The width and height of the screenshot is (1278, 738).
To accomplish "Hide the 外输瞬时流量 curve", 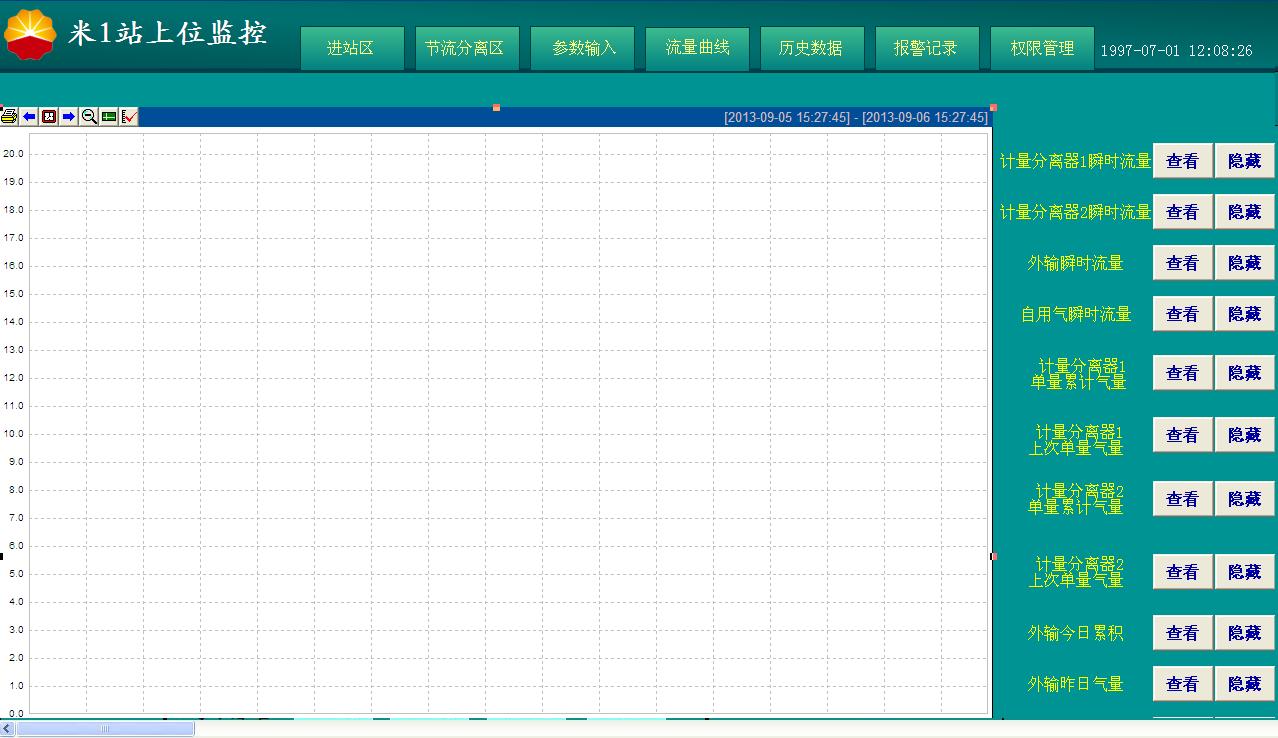I will (x=1245, y=263).
